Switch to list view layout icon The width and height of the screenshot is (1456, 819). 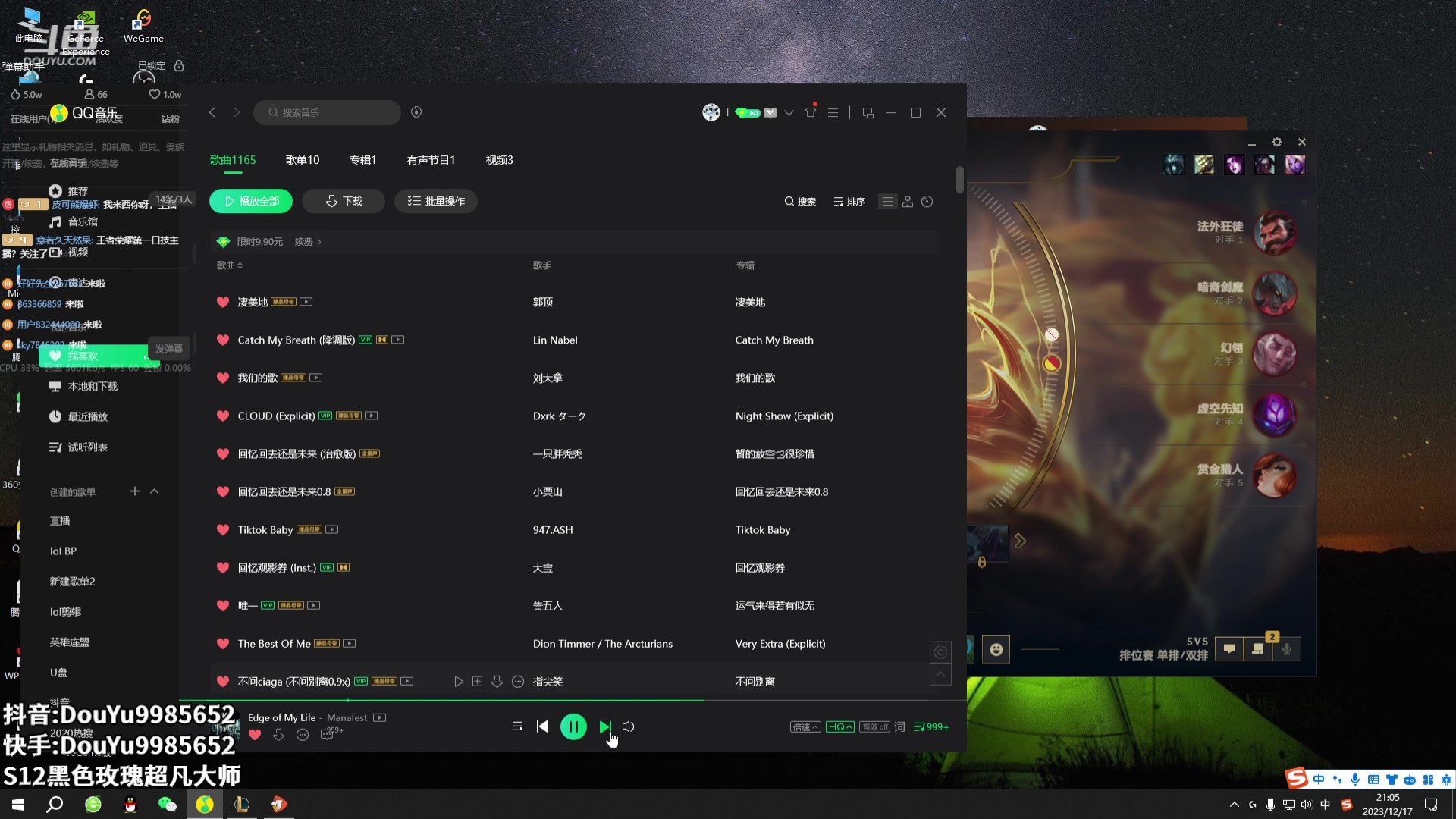[x=888, y=201]
